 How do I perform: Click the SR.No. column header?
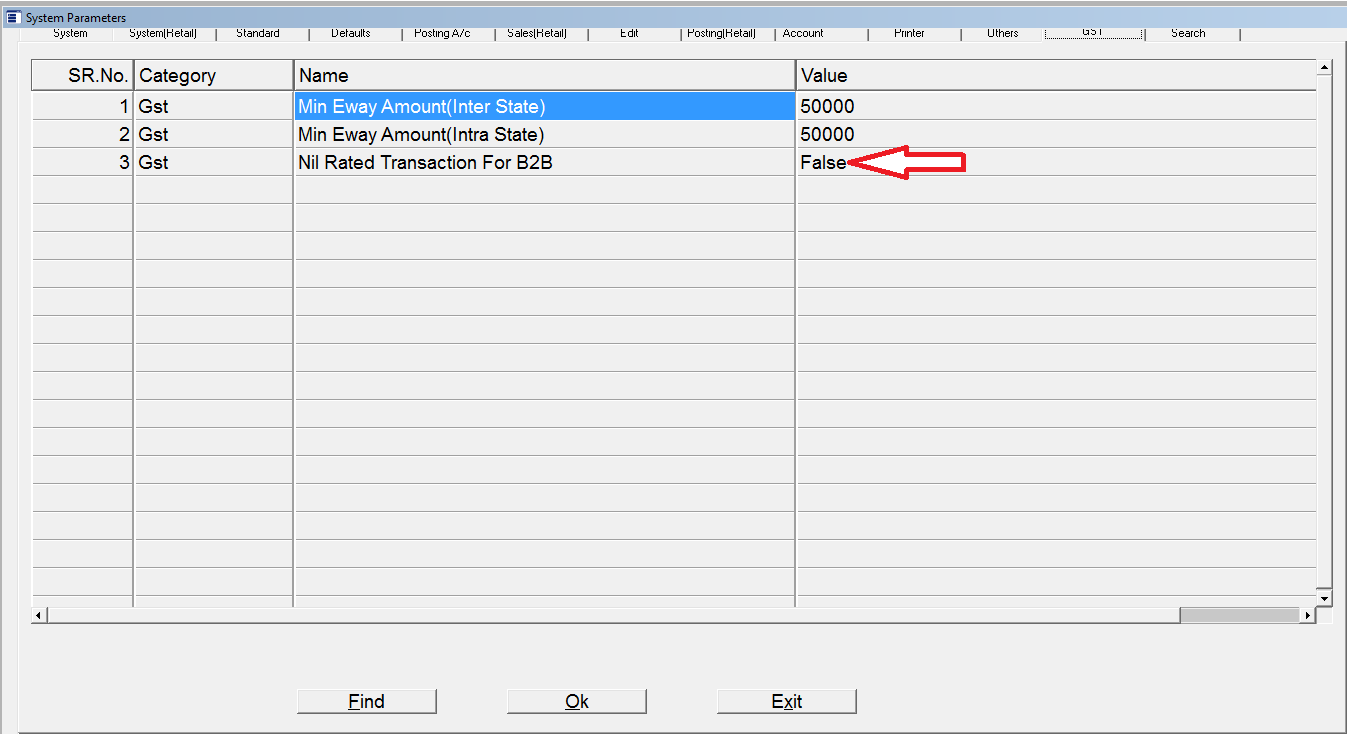point(83,75)
